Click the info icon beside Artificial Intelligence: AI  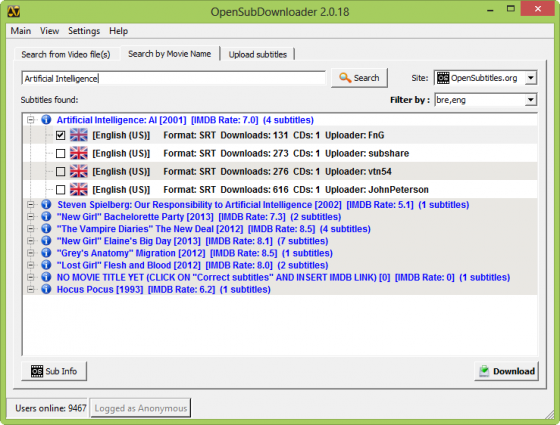point(46,120)
